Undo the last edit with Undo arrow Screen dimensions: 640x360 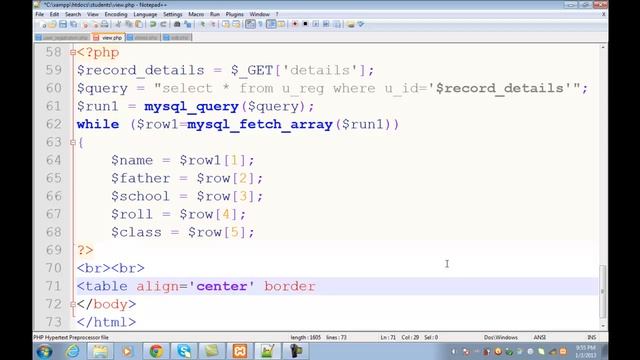click(153, 24)
